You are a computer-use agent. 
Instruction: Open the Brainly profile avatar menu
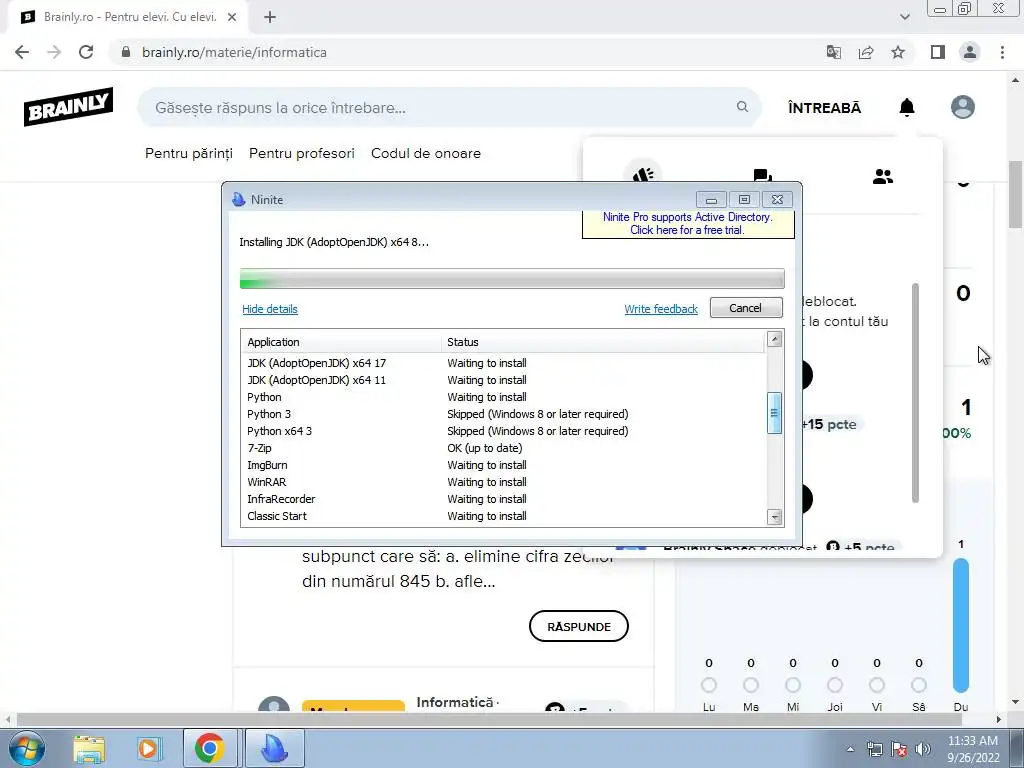coord(963,107)
